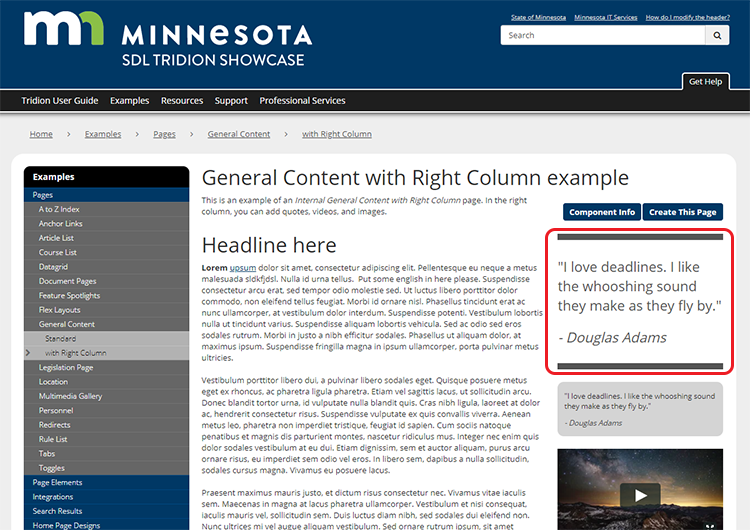Open Location in sidebar
The image size is (750, 530).
click(107, 381)
